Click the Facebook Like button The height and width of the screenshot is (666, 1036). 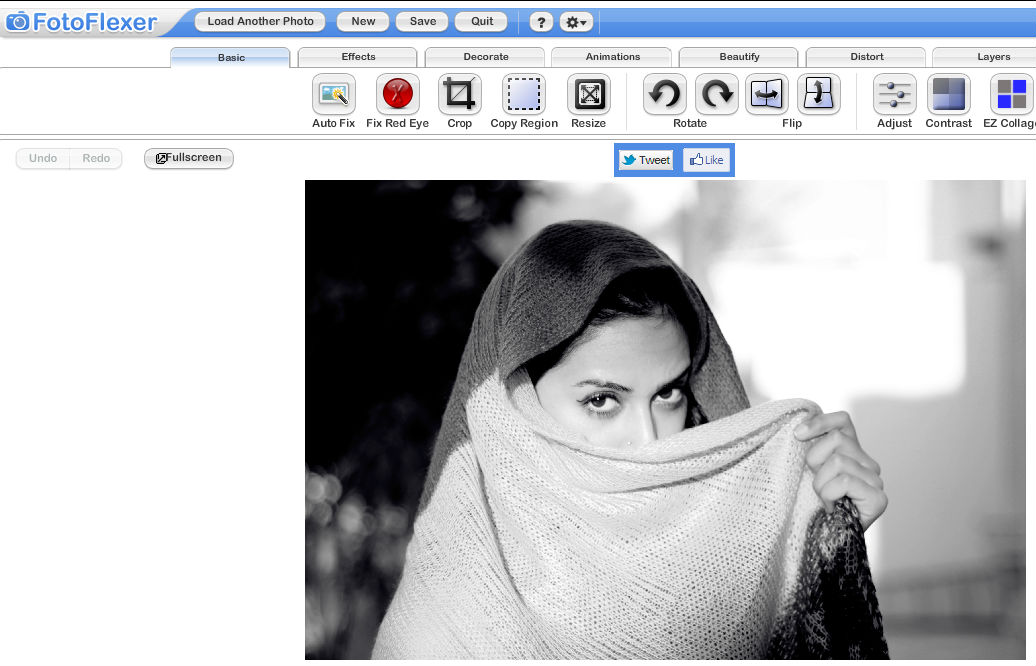[706, 160]
